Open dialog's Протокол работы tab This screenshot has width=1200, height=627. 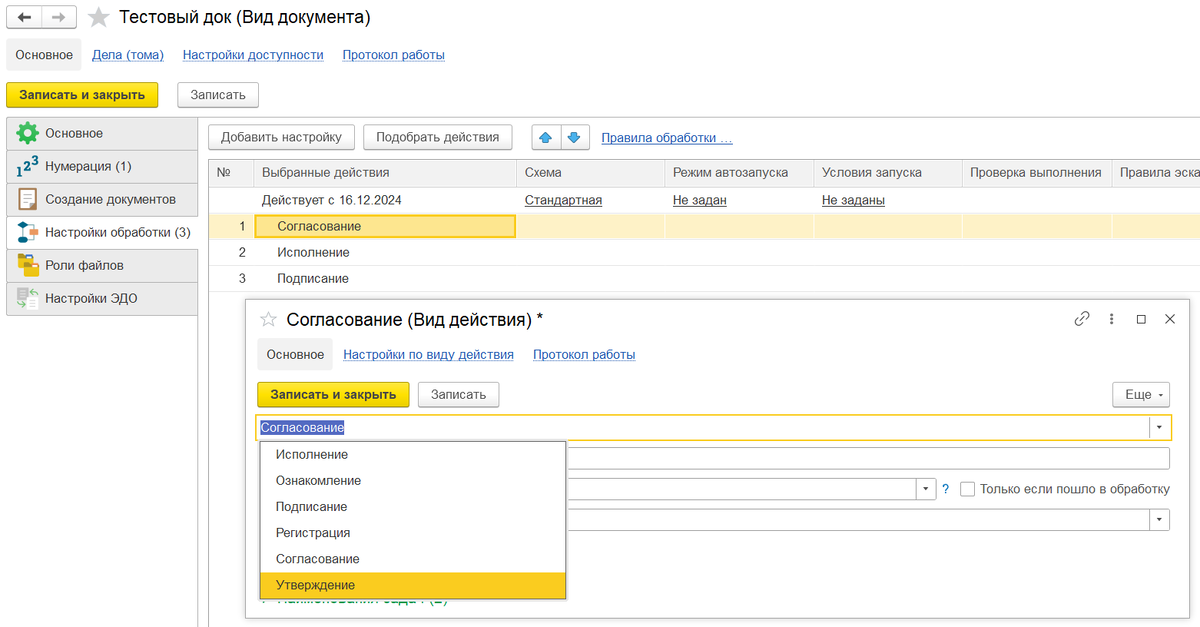(584, 355)
